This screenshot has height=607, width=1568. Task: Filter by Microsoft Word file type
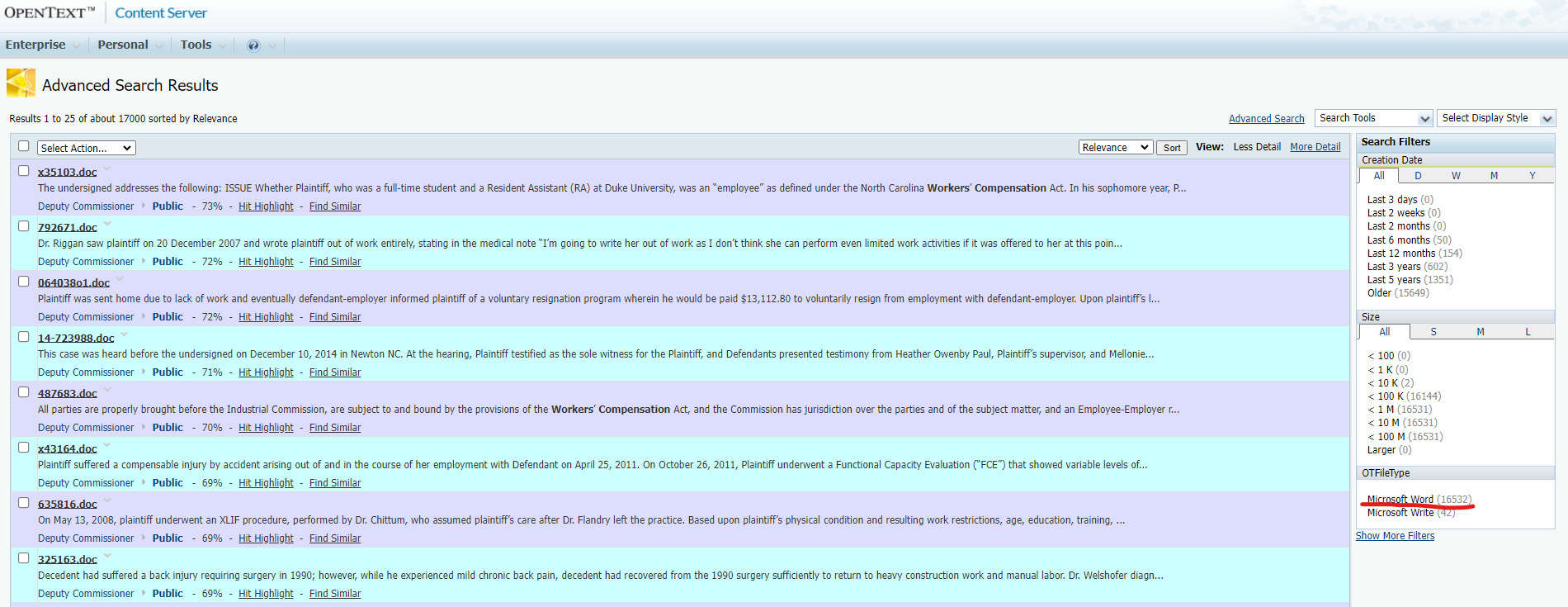(1400, 500)
